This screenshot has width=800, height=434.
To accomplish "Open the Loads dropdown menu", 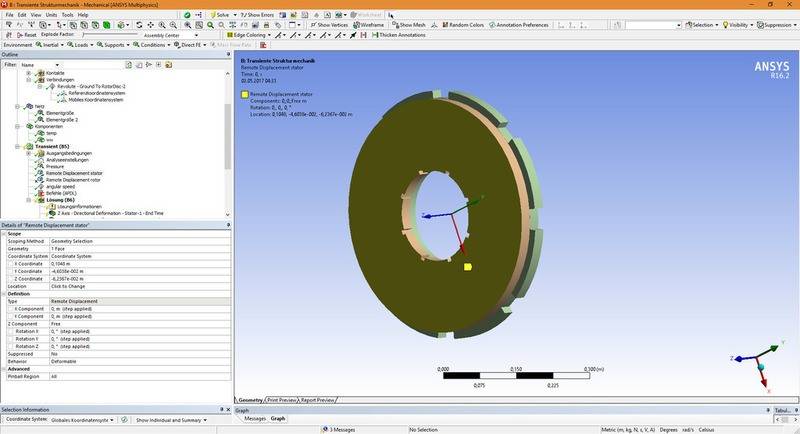I will [81, 45].
